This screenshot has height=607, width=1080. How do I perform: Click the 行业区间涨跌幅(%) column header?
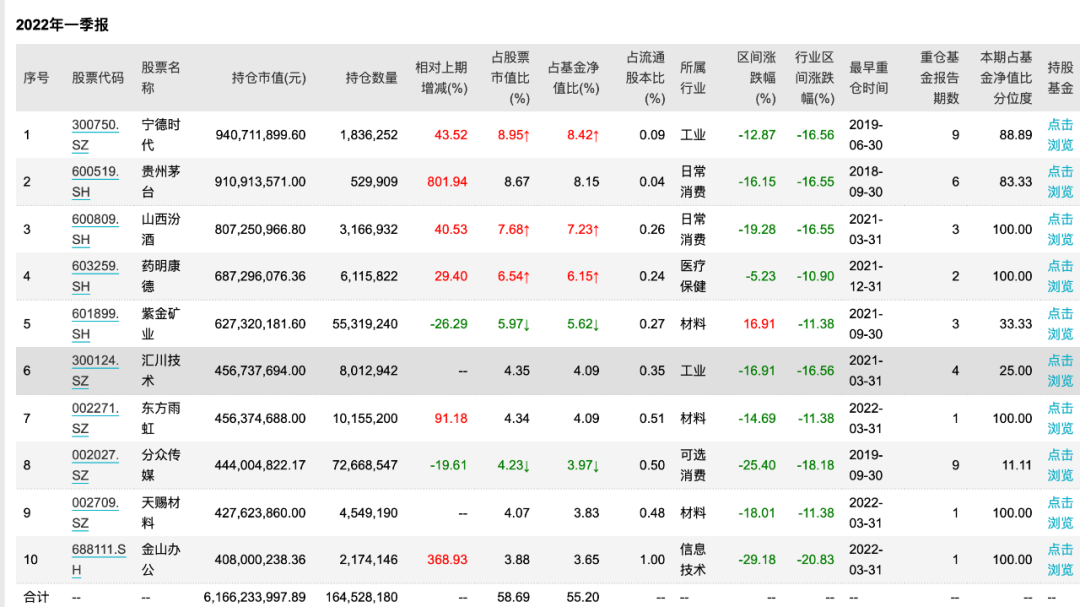pyautogui.click(x=815, y=78)
